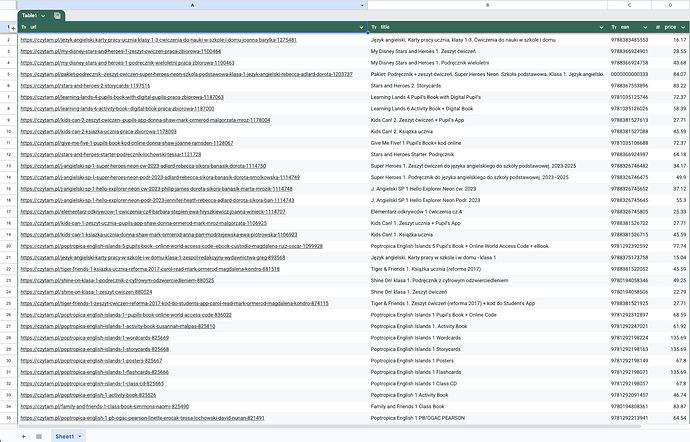
Task: Select the 'Poptropica English Islands 1 Flashcards' cell
Action: 488,372
